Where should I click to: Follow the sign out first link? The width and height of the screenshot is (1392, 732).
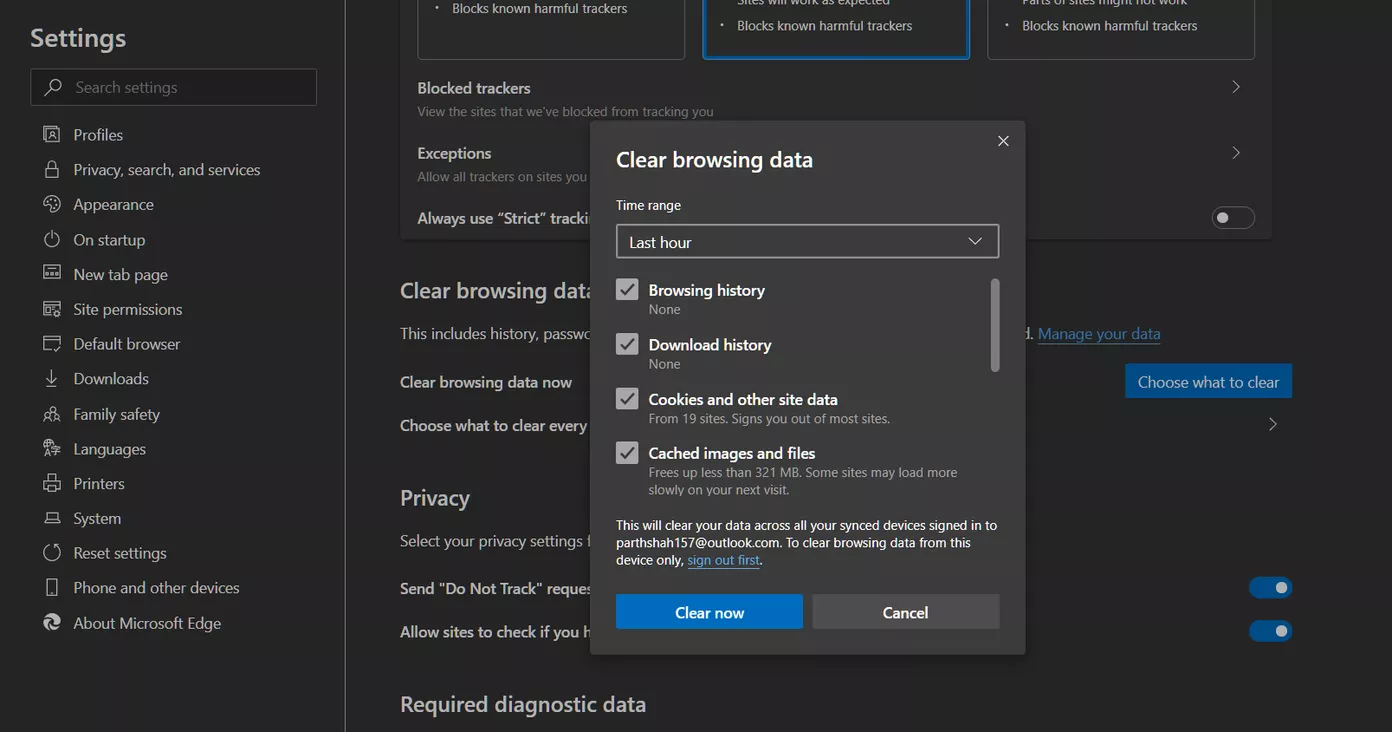pyautogui.click(x=723, y=561)
